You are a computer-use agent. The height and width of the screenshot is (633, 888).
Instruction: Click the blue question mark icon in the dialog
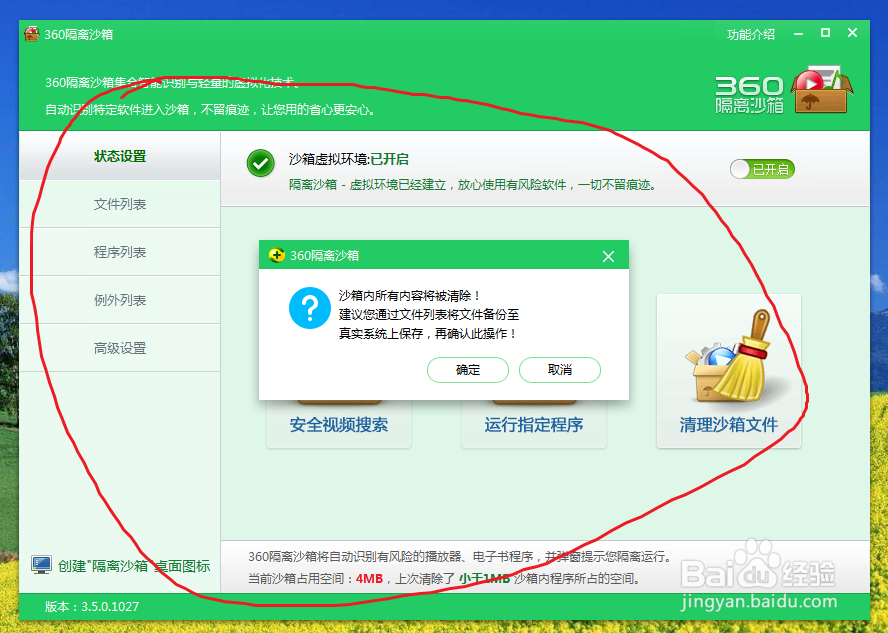click(x=310, y=309)
